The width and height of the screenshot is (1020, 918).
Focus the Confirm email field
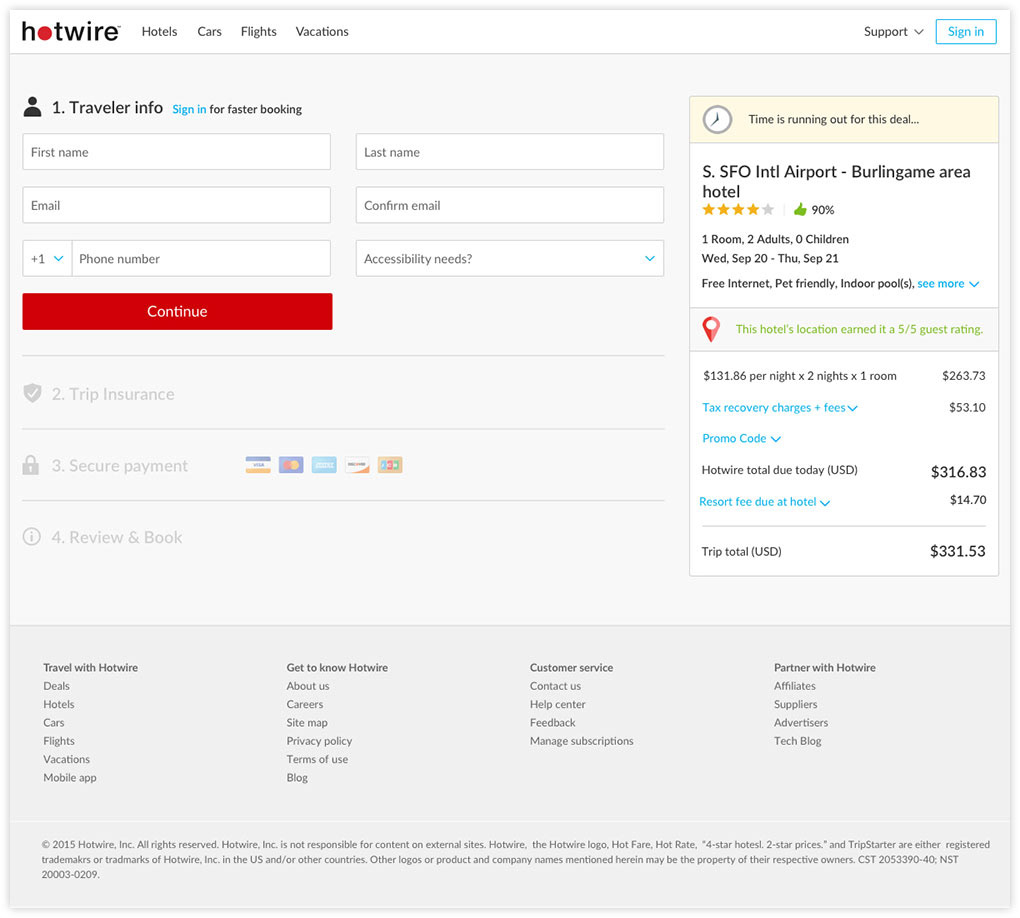[509, 205]
